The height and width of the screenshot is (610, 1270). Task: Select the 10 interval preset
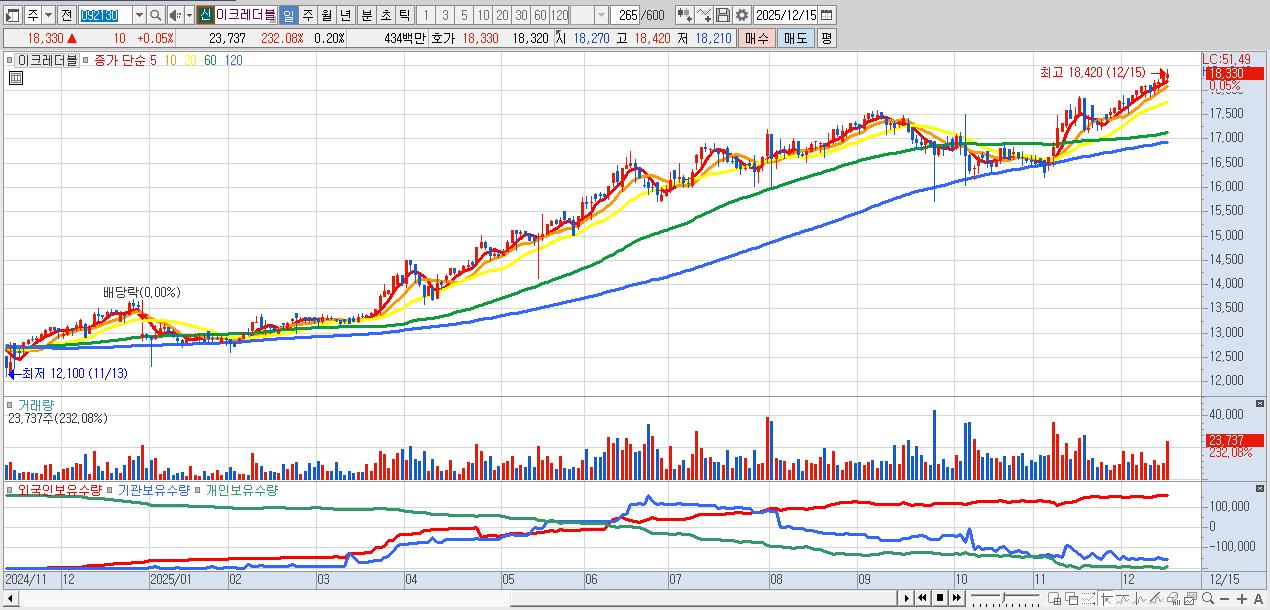483,15
